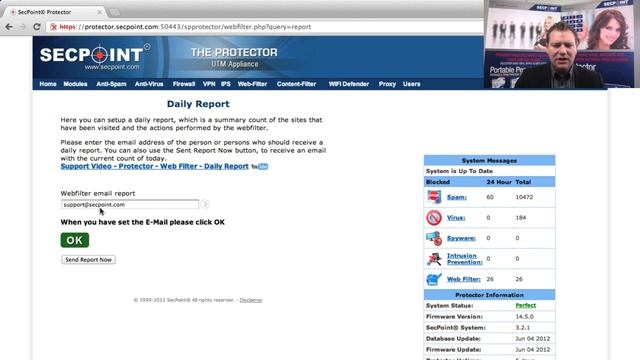Open the Anti-Virus menu
Image resolution: width=640 pixels, height=360 pixels.
coord(149,84)
